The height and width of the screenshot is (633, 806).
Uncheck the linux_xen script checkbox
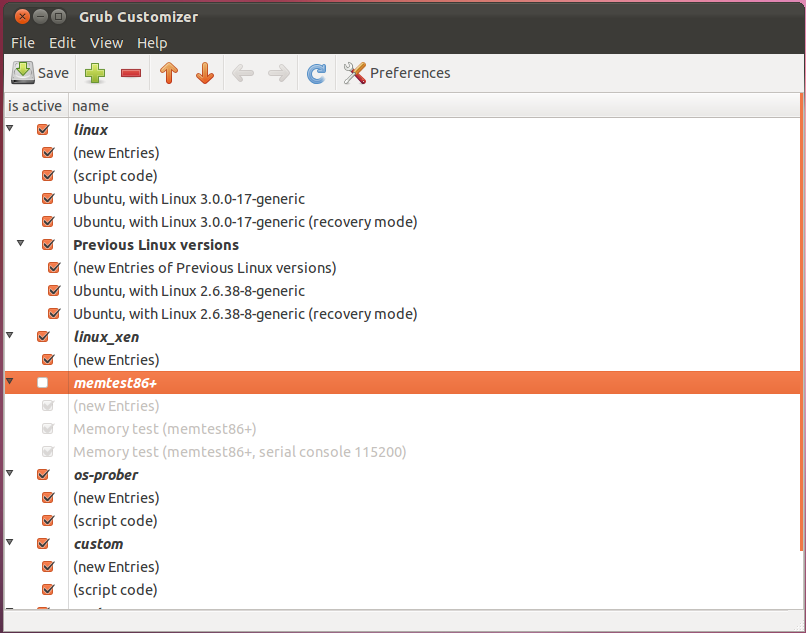[43, 336]
